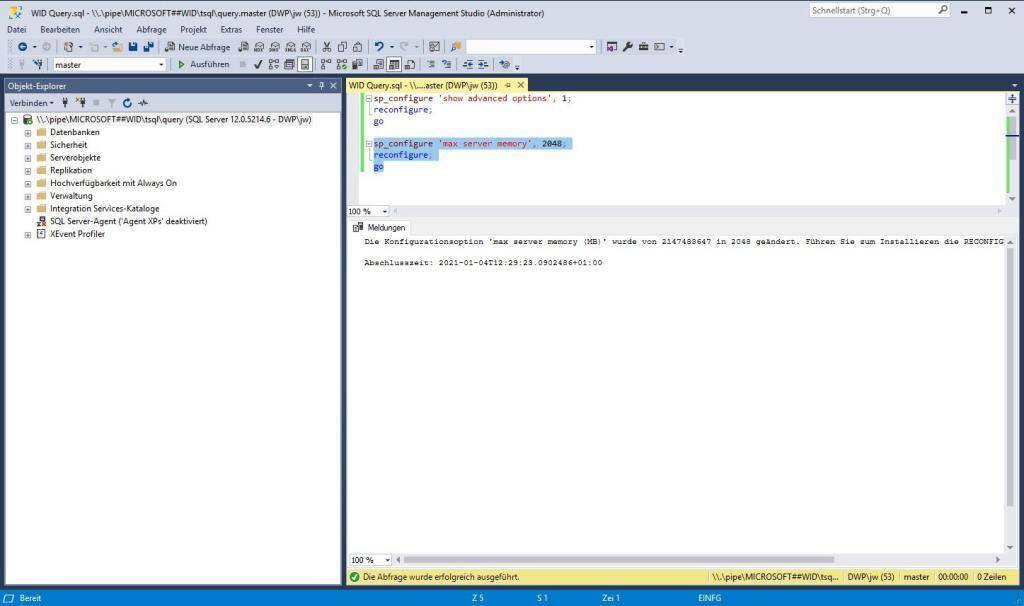Parse the query with the checkmark icon
Screen dimensions: 1024x606
coord(258,63)
